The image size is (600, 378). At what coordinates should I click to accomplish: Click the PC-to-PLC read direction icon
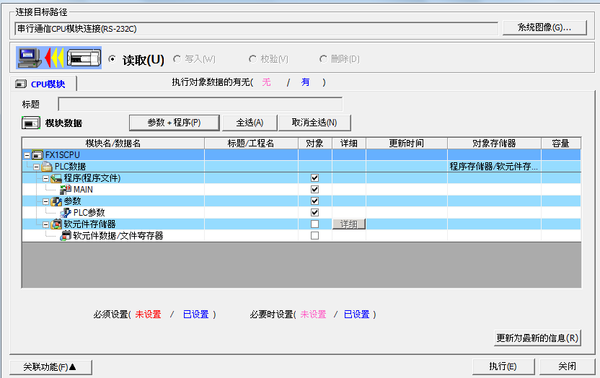[59, 58]
